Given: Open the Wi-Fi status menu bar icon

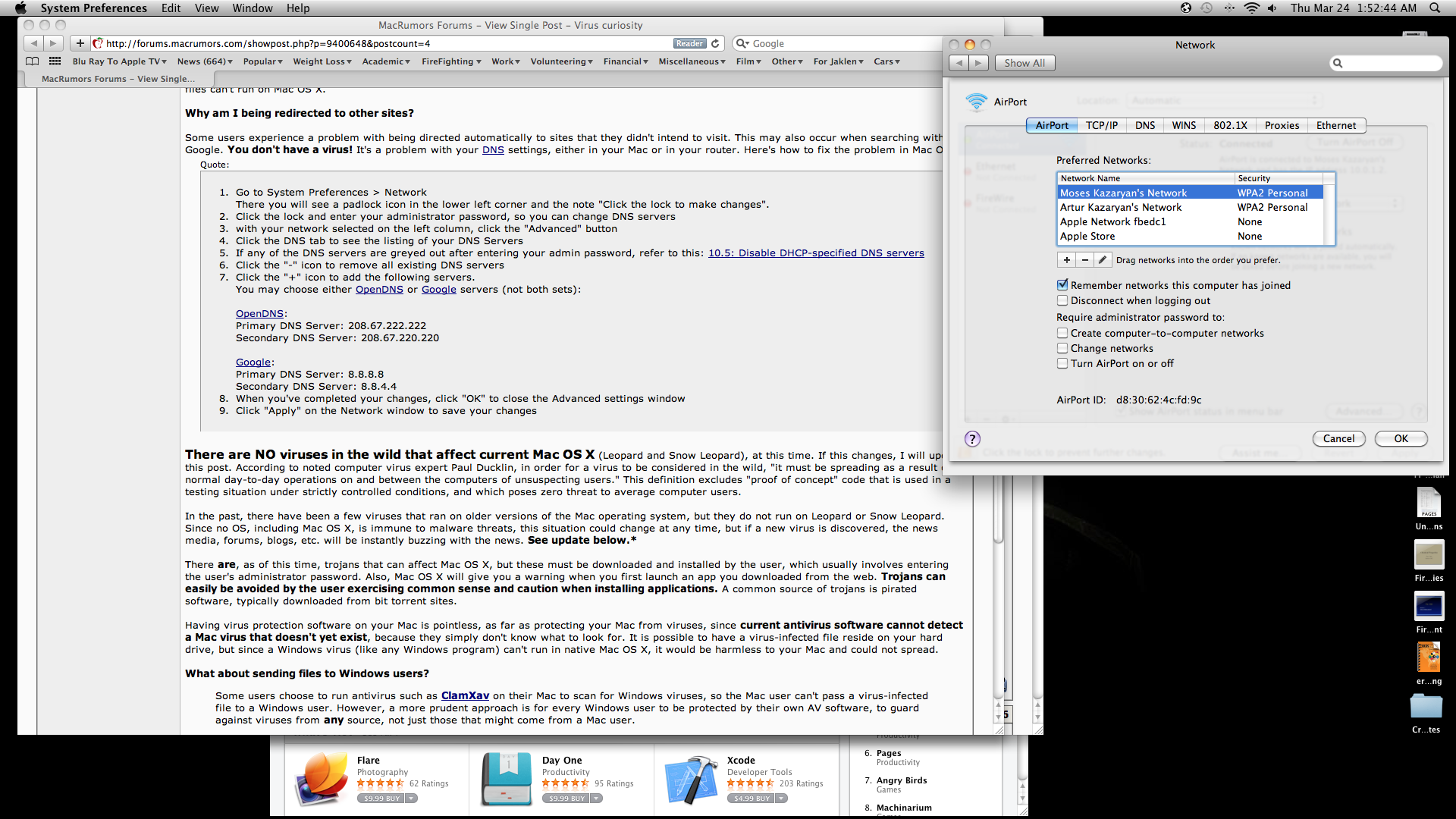Looking at the screenshot, I should click(x=1251, y=8).
